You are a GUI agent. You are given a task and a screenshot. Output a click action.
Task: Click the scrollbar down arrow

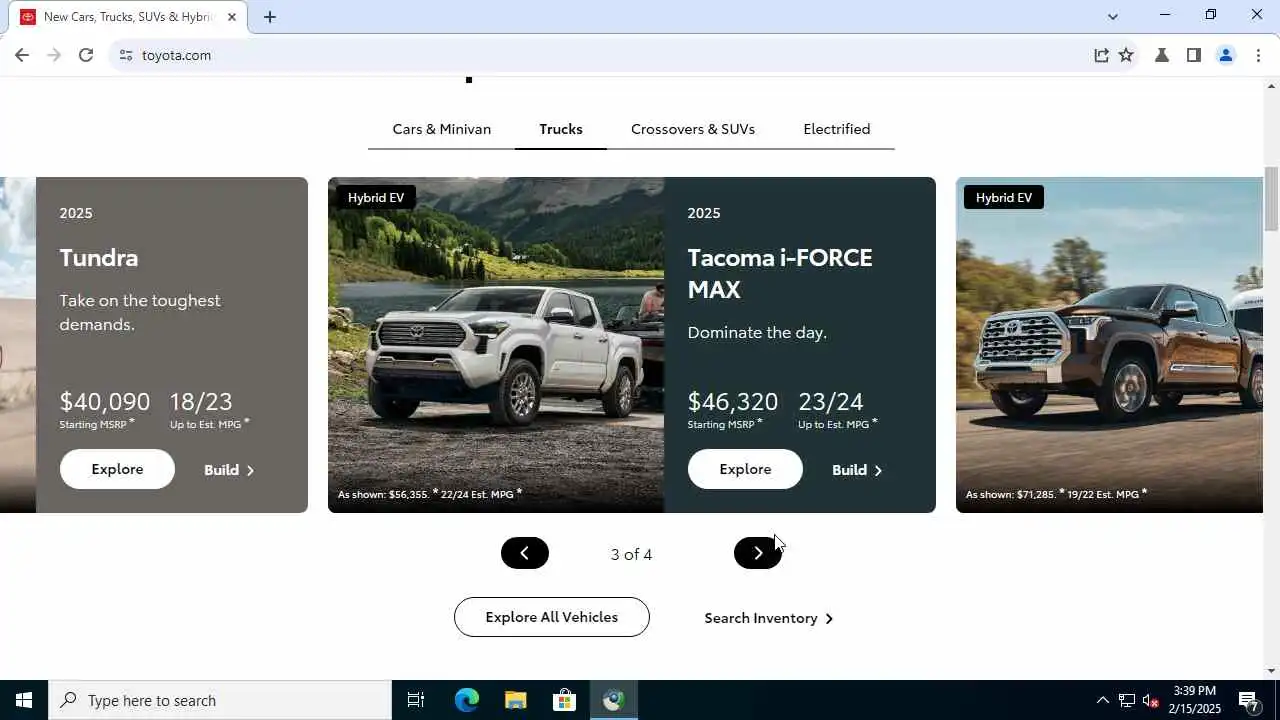[1271, 671]
